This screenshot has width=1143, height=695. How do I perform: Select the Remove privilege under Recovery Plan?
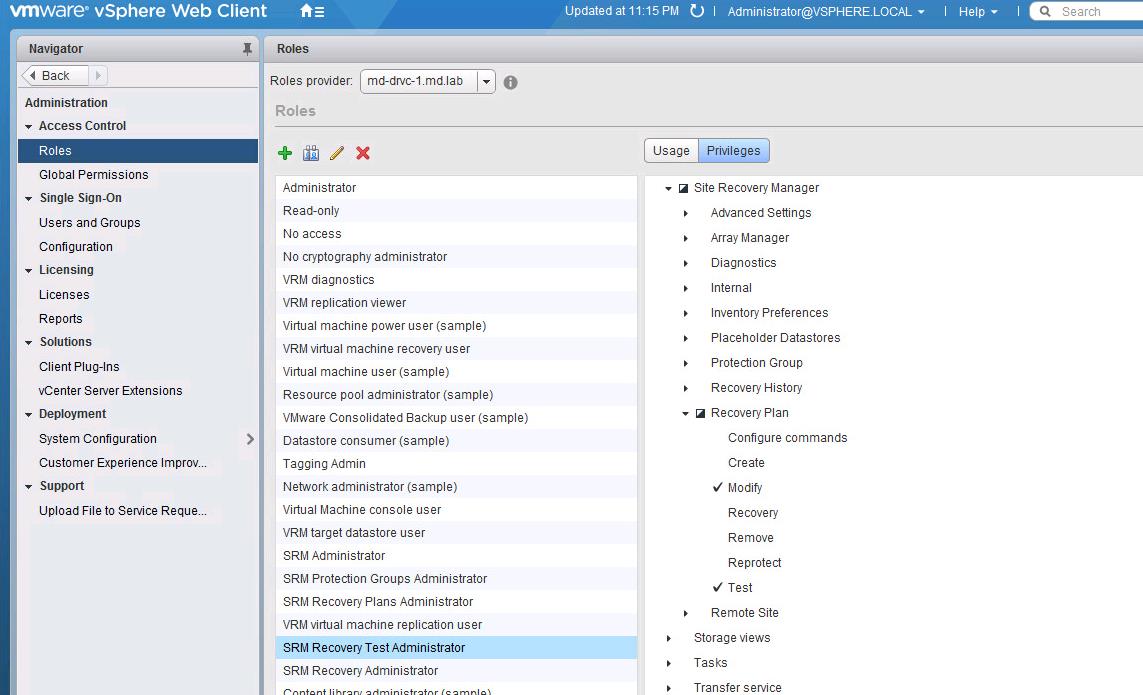(x=751, y=537)
